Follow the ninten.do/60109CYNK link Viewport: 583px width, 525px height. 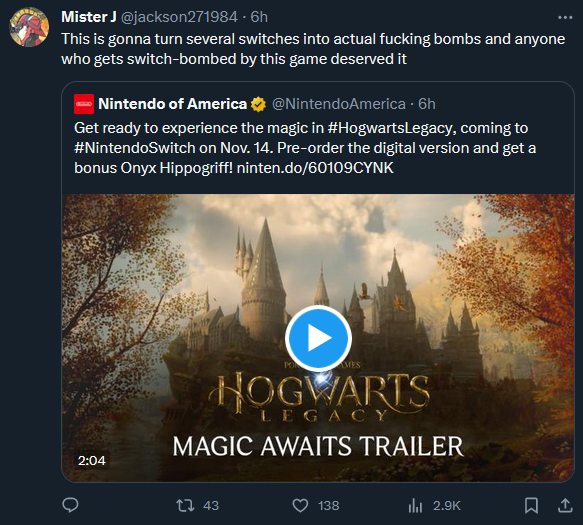315,168
